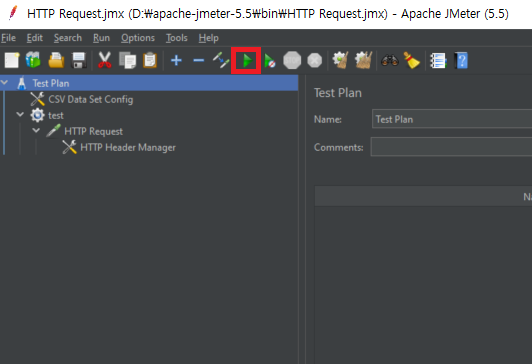The width and height of the screenshot is (532, 364).
Task: Click the thread group gear icon
Action: click(37, 115)
